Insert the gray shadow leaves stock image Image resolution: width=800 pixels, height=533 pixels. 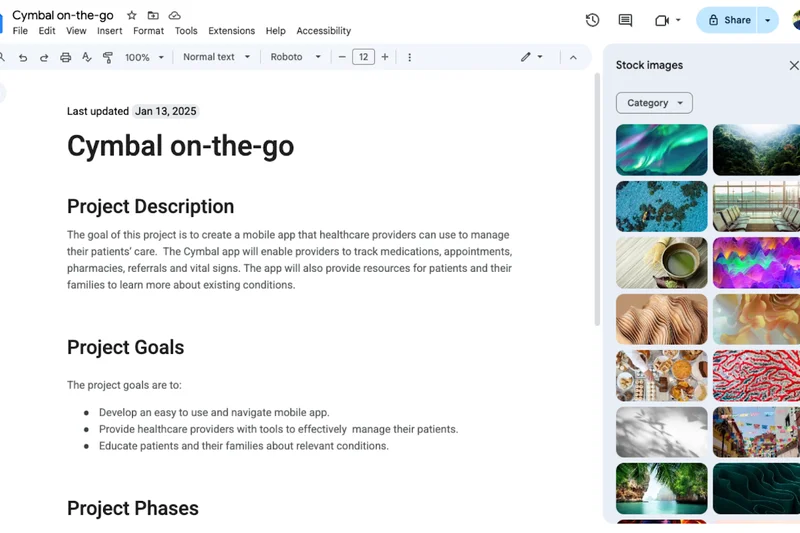click(x=662, y=432)
